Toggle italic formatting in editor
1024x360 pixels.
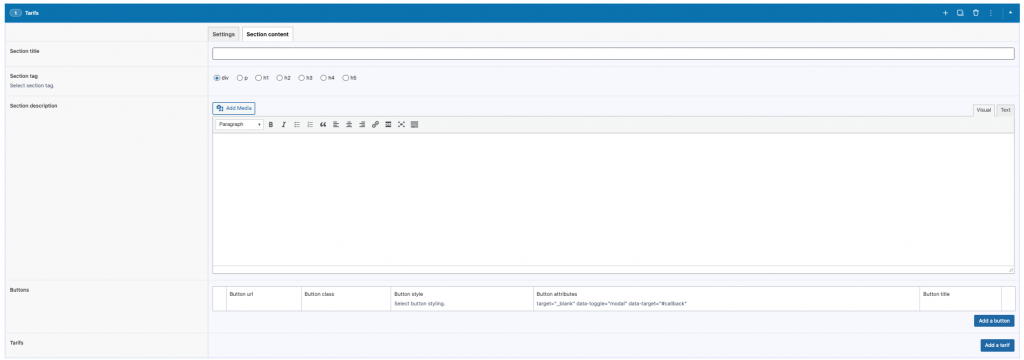pos(284,124)
